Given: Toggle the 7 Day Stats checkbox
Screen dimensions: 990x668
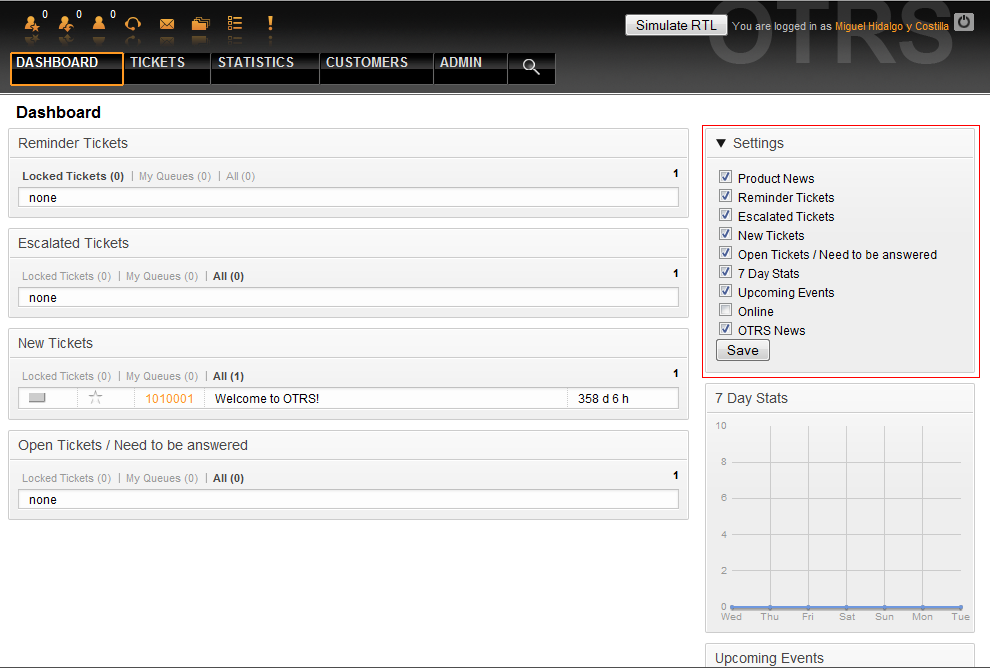Looking at the screenshot, I should 726,273.
